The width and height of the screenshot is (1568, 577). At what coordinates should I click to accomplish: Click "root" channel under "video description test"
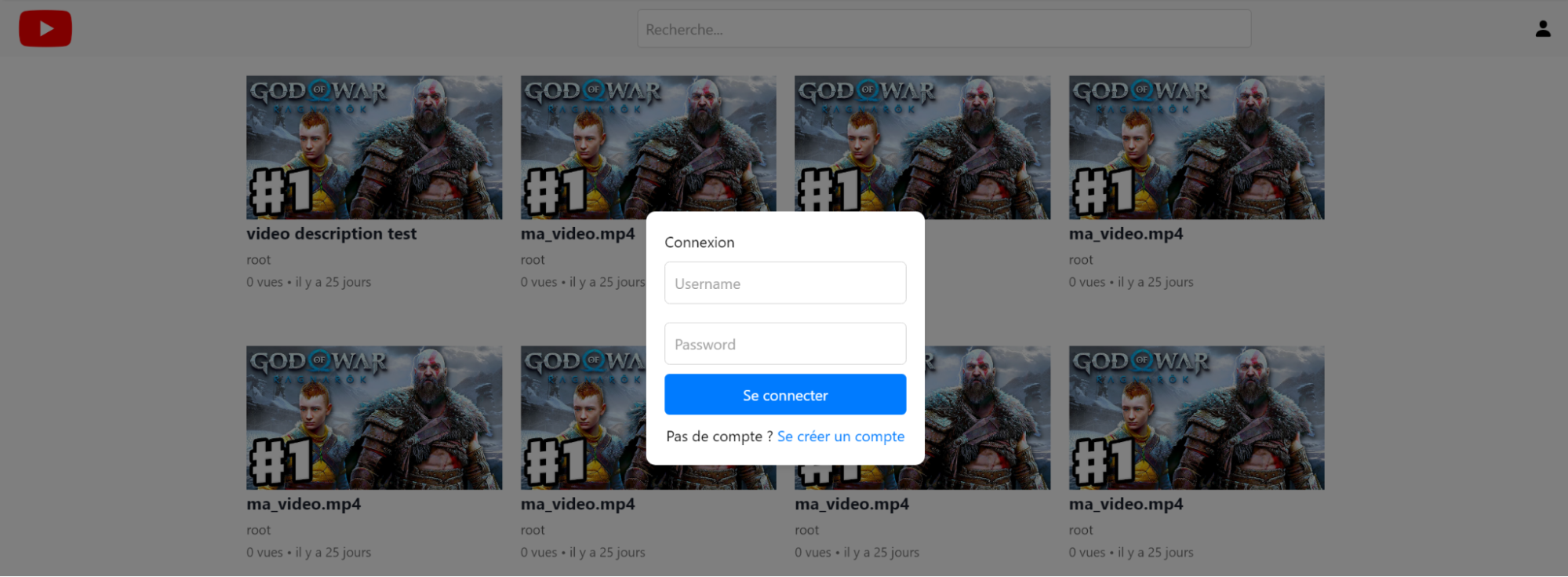point(258,260)
